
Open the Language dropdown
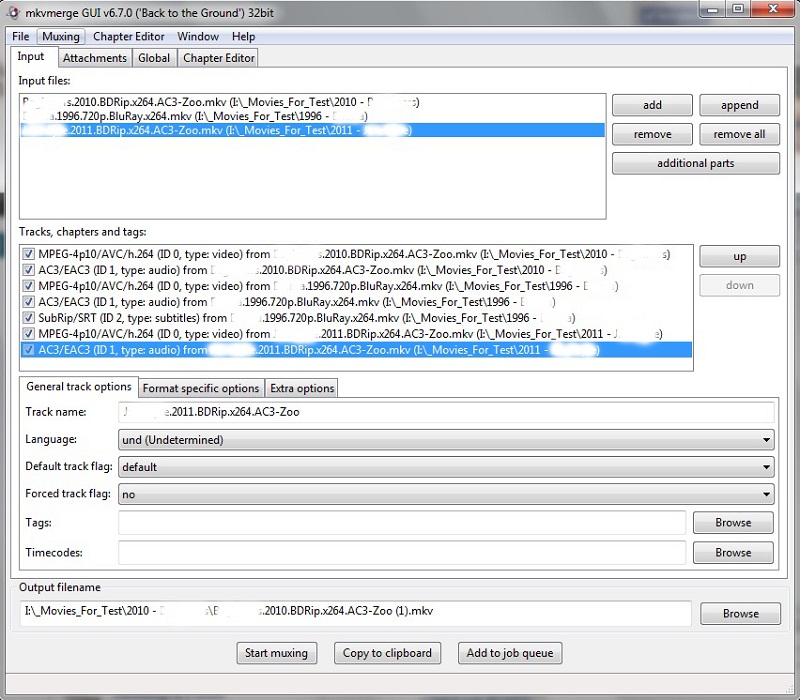(446, 439)
